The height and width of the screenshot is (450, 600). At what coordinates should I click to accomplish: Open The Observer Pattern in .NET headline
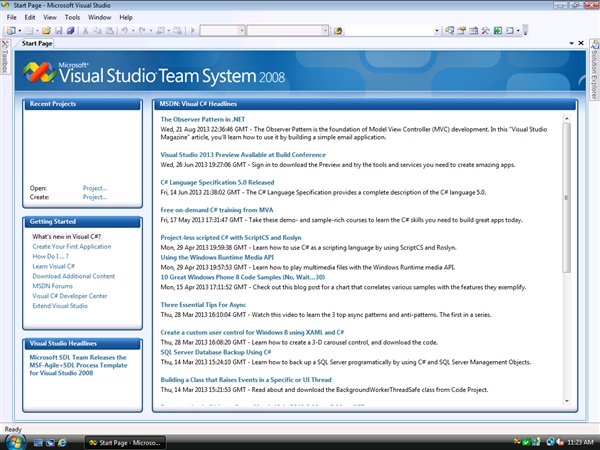[x=203, y=119]
